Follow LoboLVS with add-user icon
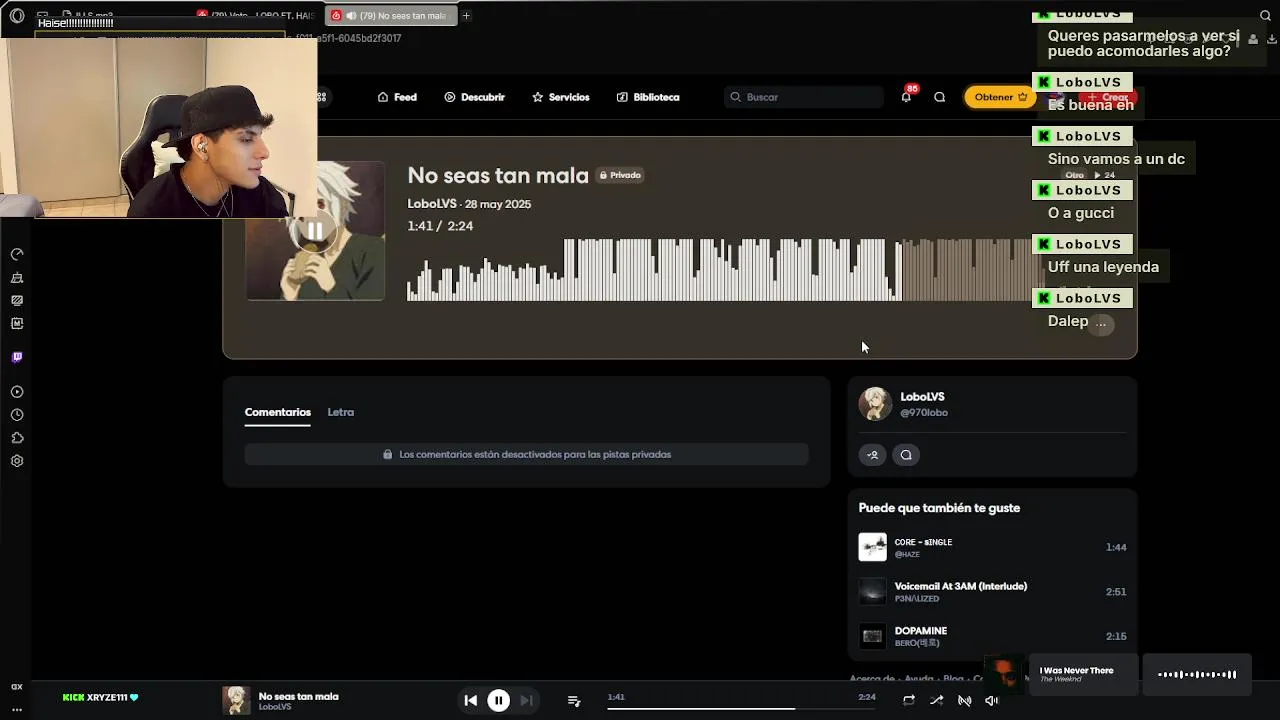 point(872,455)
